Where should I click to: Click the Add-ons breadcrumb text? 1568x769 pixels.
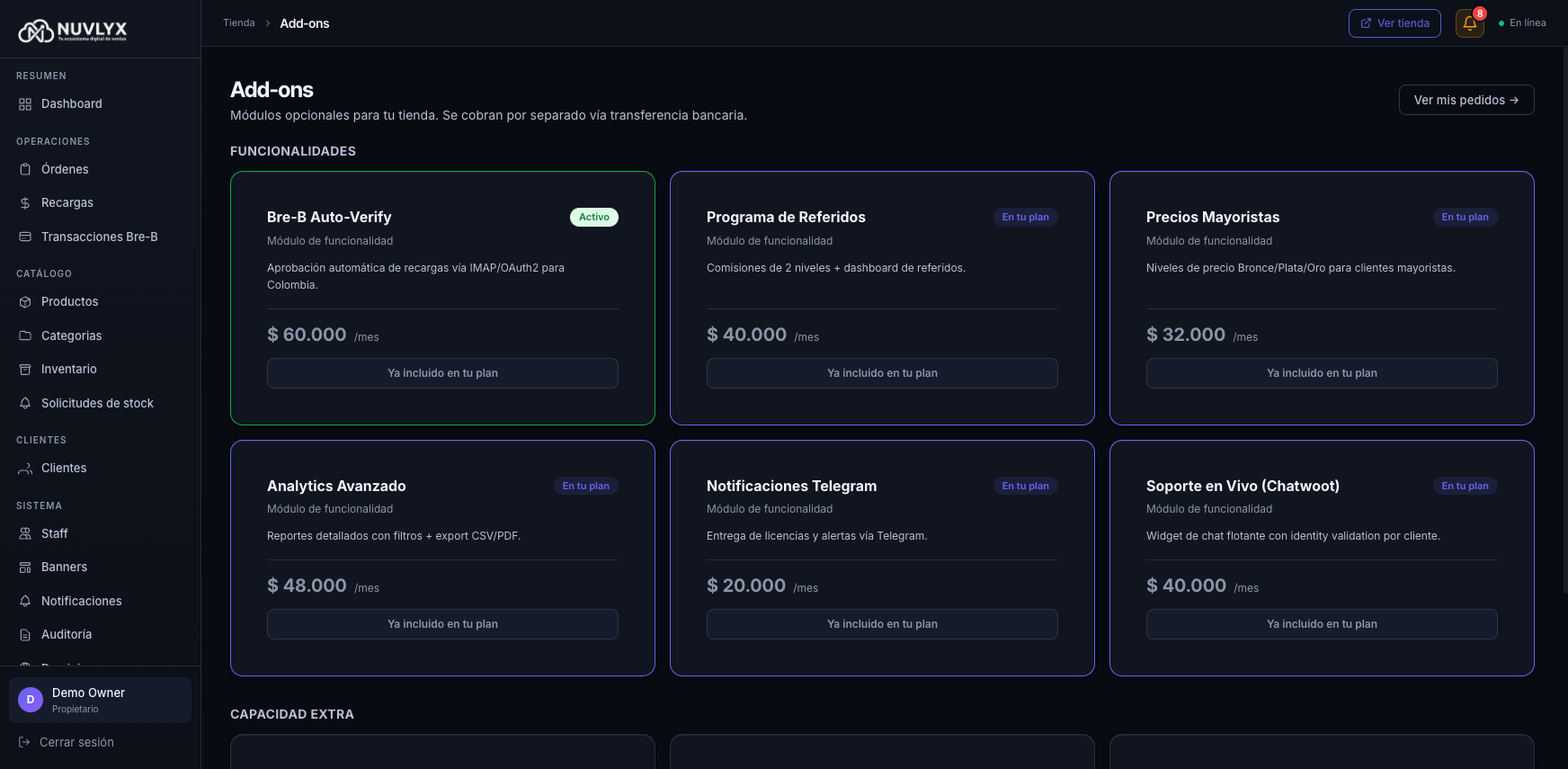click(x=305, y=23)
